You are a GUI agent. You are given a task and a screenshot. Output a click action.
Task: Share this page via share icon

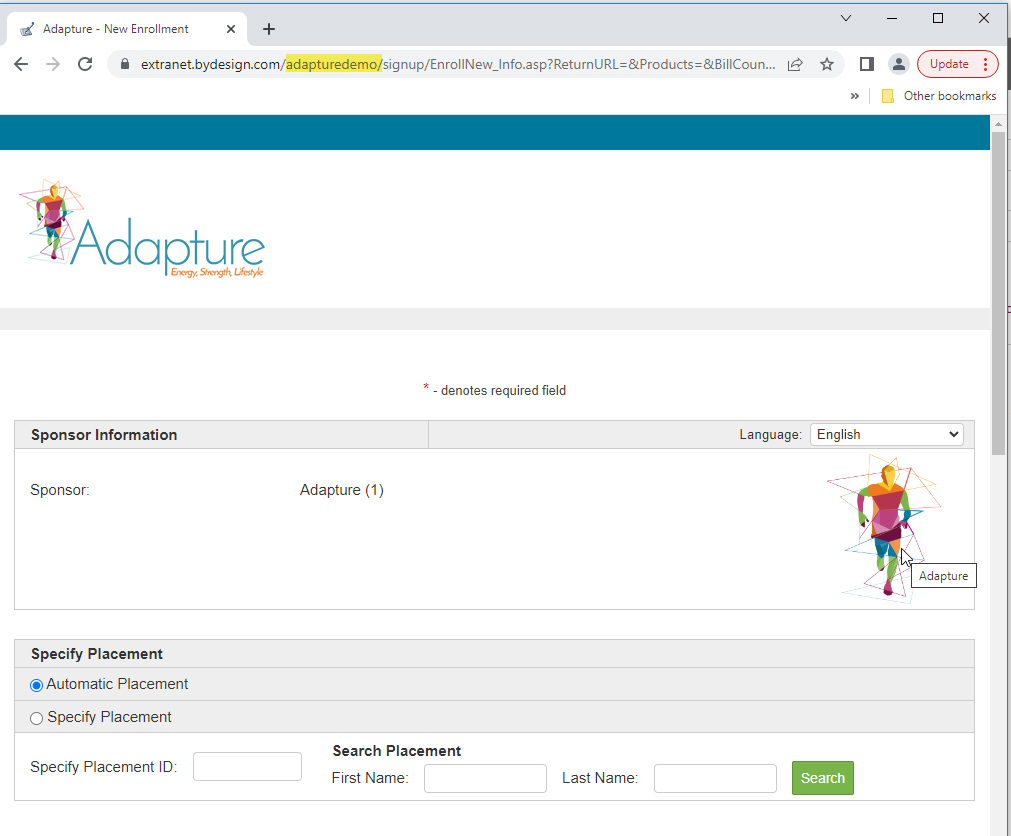click(x=795, y=64)
